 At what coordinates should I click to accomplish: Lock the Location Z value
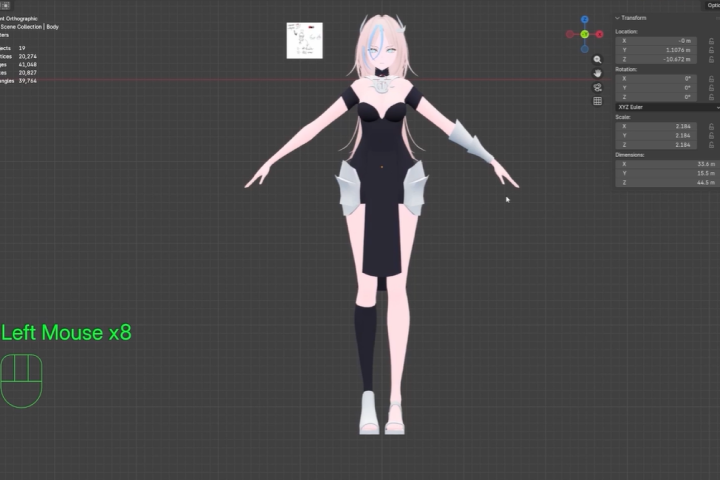pyautogui.click(x=711, y=59)
